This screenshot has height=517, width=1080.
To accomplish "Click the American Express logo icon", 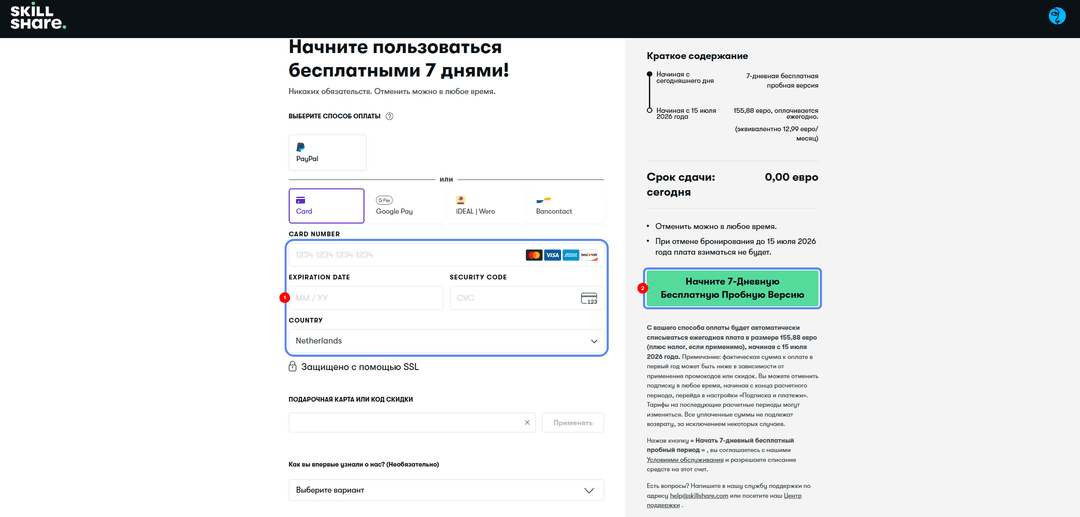I will click(x=570, y=255).
